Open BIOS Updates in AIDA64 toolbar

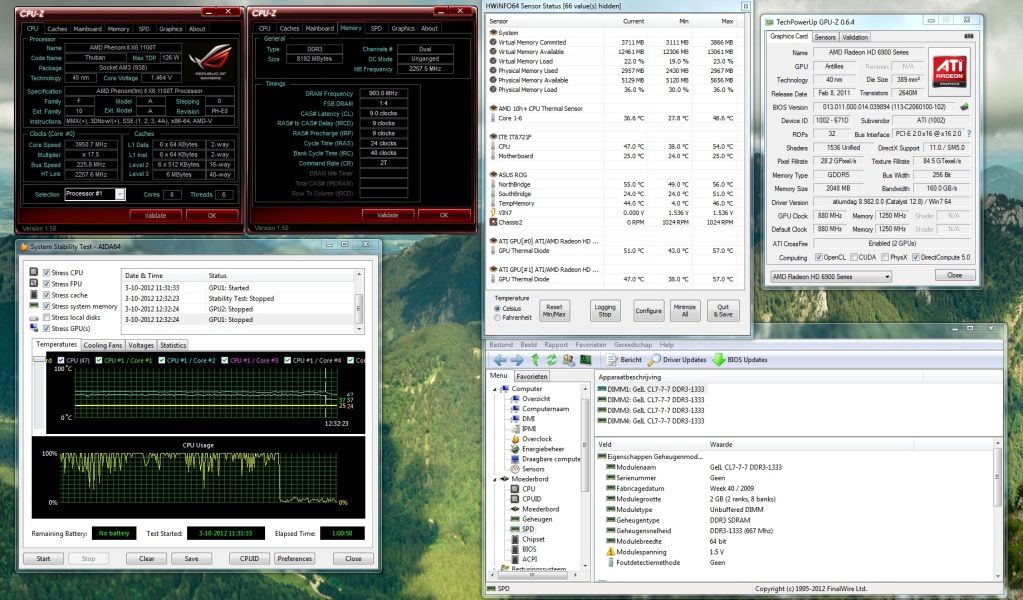[x=740, y=360]
